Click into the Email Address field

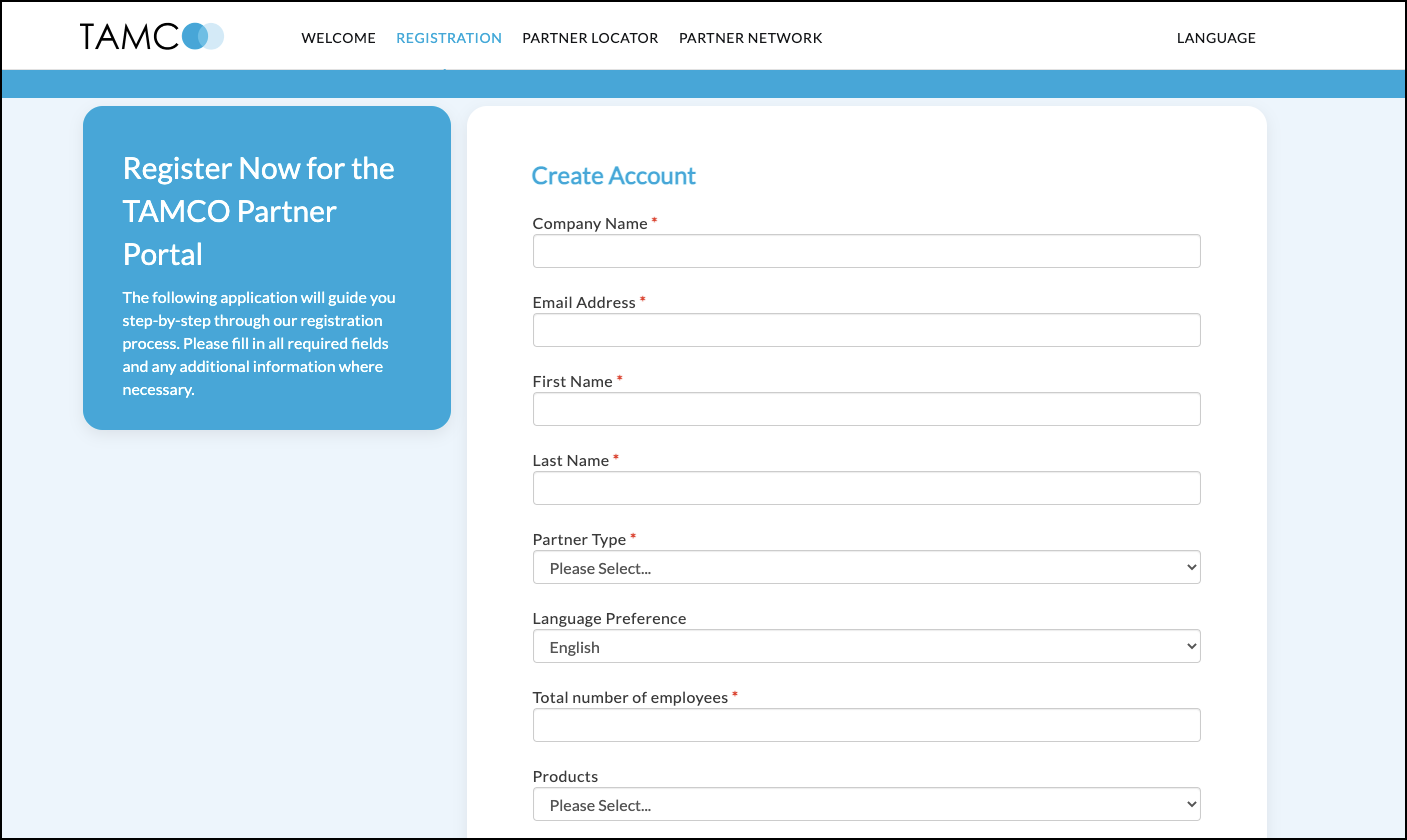tap(866, 330)
